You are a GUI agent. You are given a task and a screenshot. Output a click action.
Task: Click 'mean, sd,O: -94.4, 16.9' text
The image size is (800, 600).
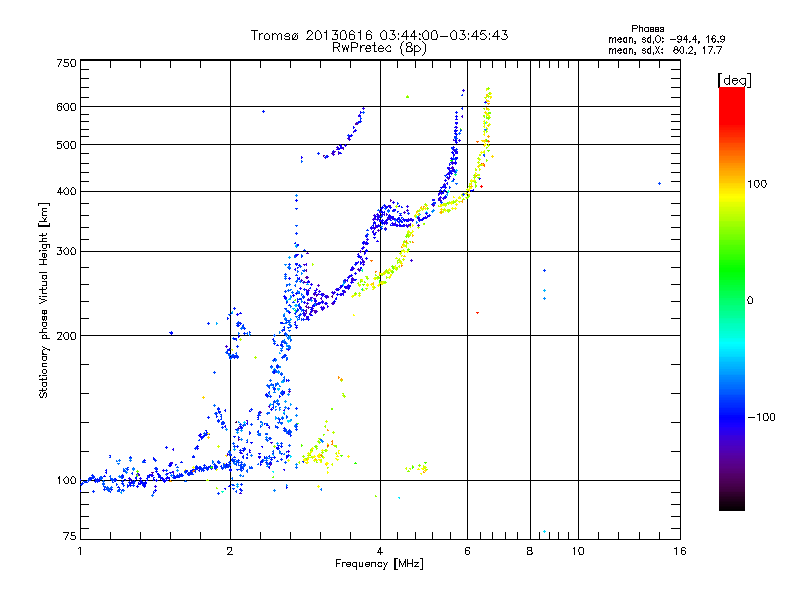pos(666,39)
